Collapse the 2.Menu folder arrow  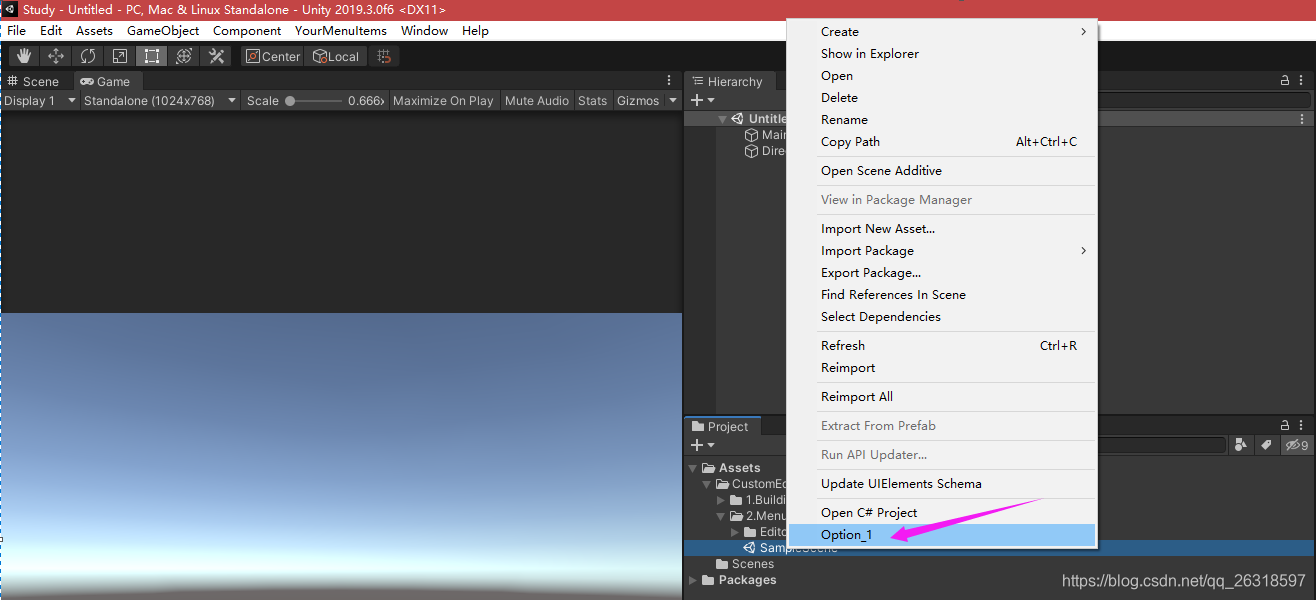click(x=721, y=516)
